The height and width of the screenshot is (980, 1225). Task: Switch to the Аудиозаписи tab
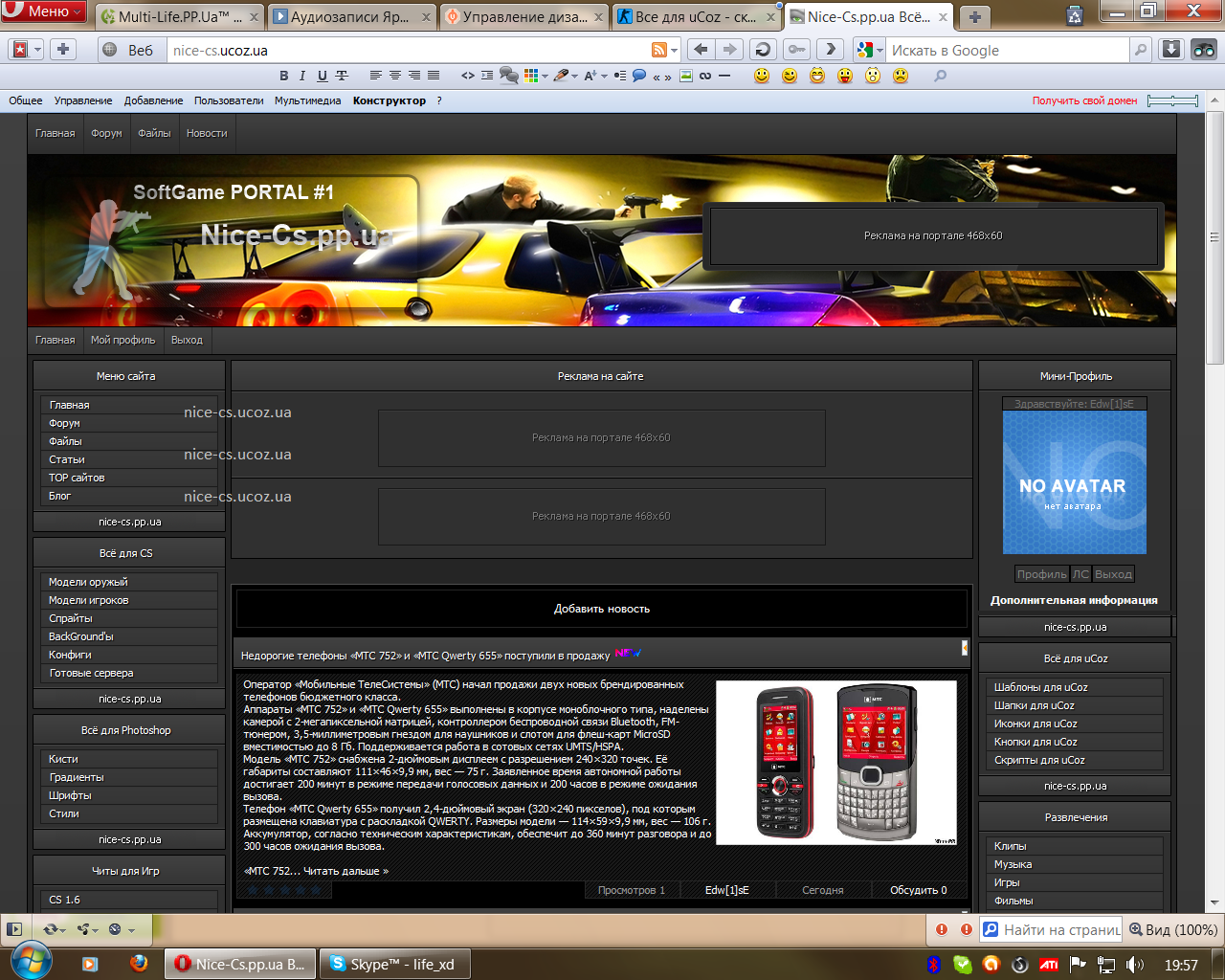pos(351,16)
